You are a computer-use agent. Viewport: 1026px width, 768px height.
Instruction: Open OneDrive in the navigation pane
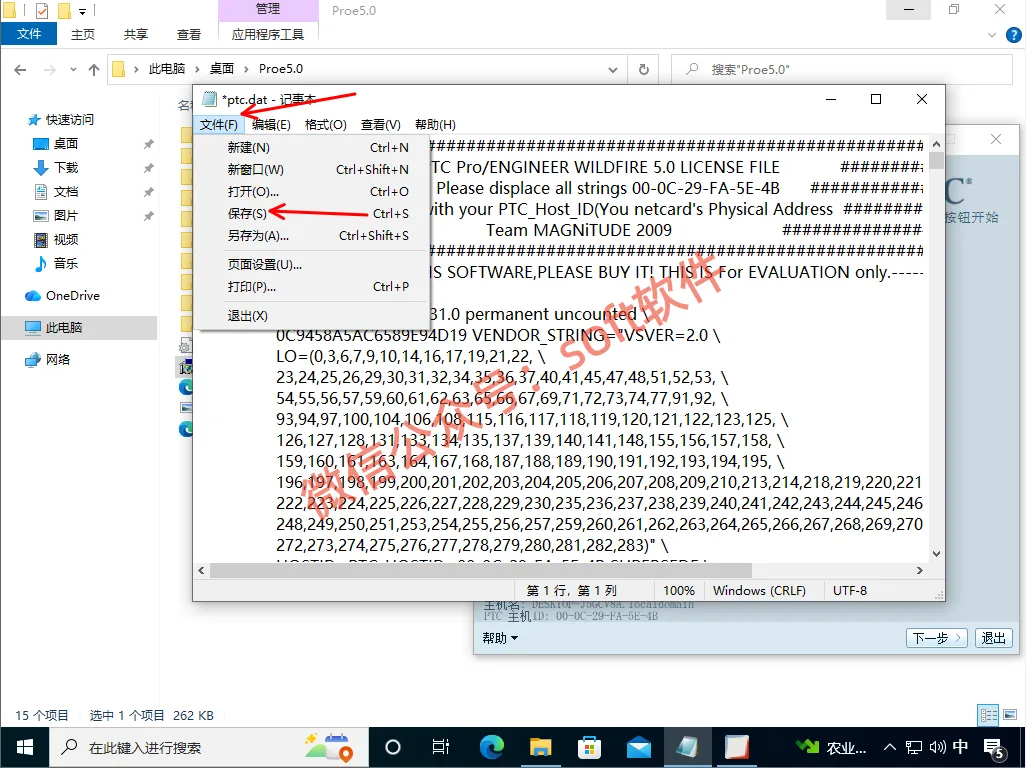tap(72, 296)
